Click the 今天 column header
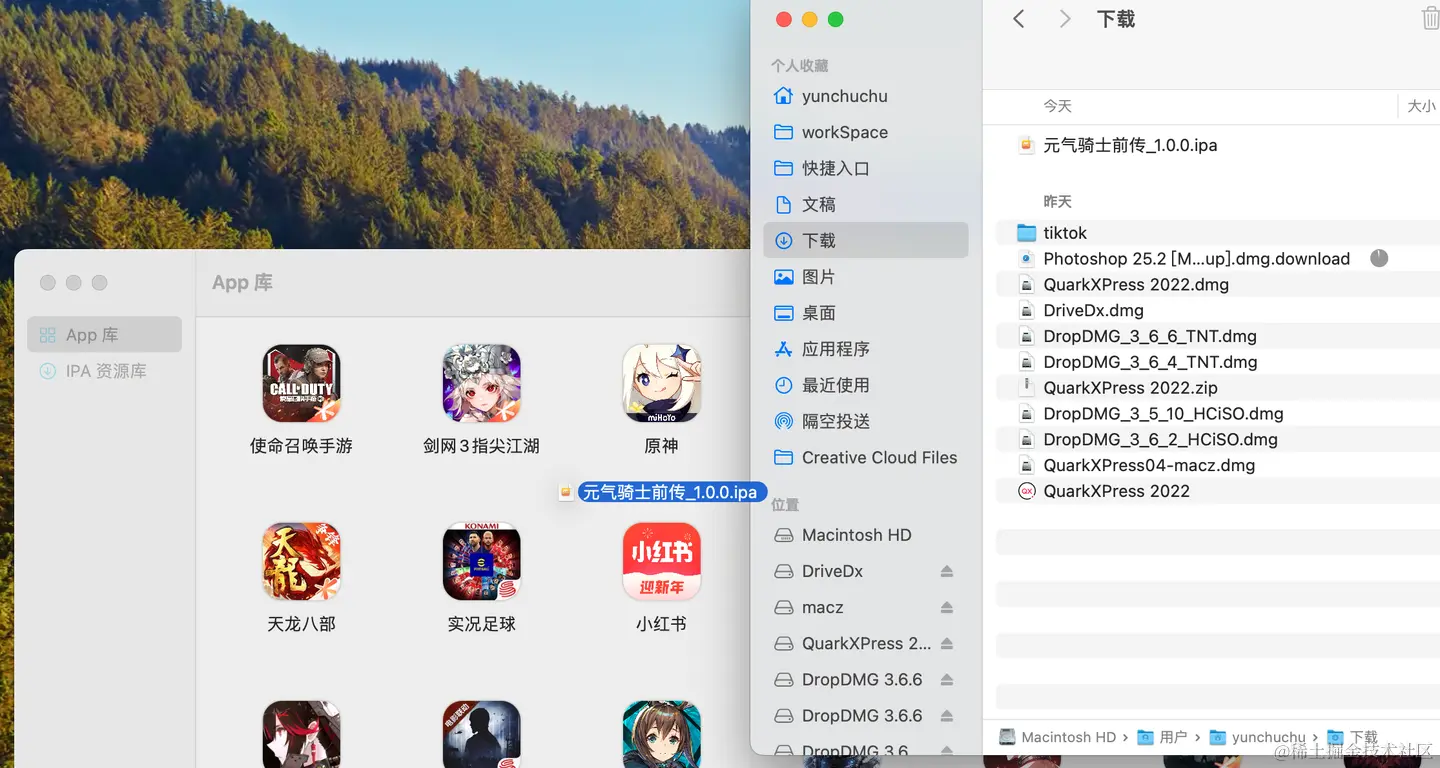The width and height of the screenshot is (1440, 768). (x=1057, y=106)
